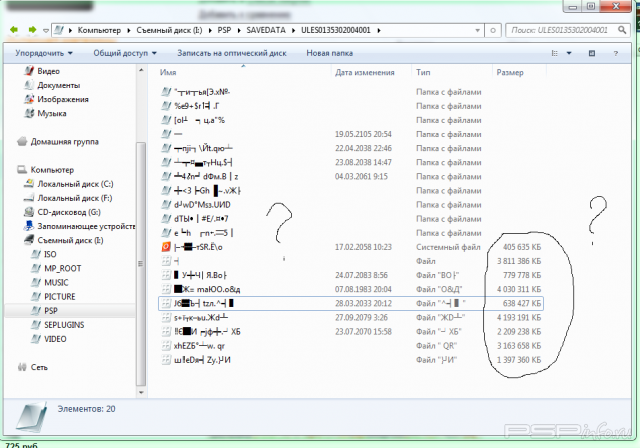Viewport: 640px width, 448px height.
Task: Open the Сеть network icon
Action: [22, 367]
